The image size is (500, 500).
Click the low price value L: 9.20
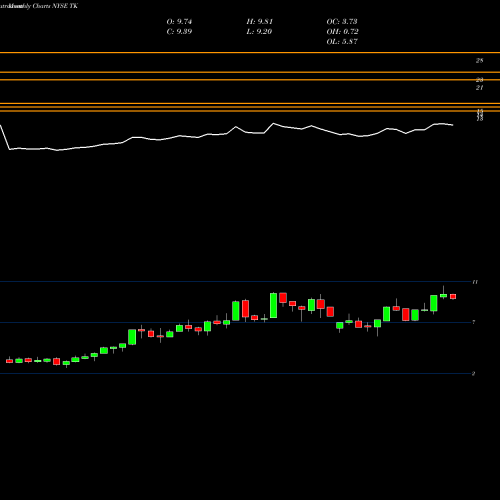tap(259, 32)
